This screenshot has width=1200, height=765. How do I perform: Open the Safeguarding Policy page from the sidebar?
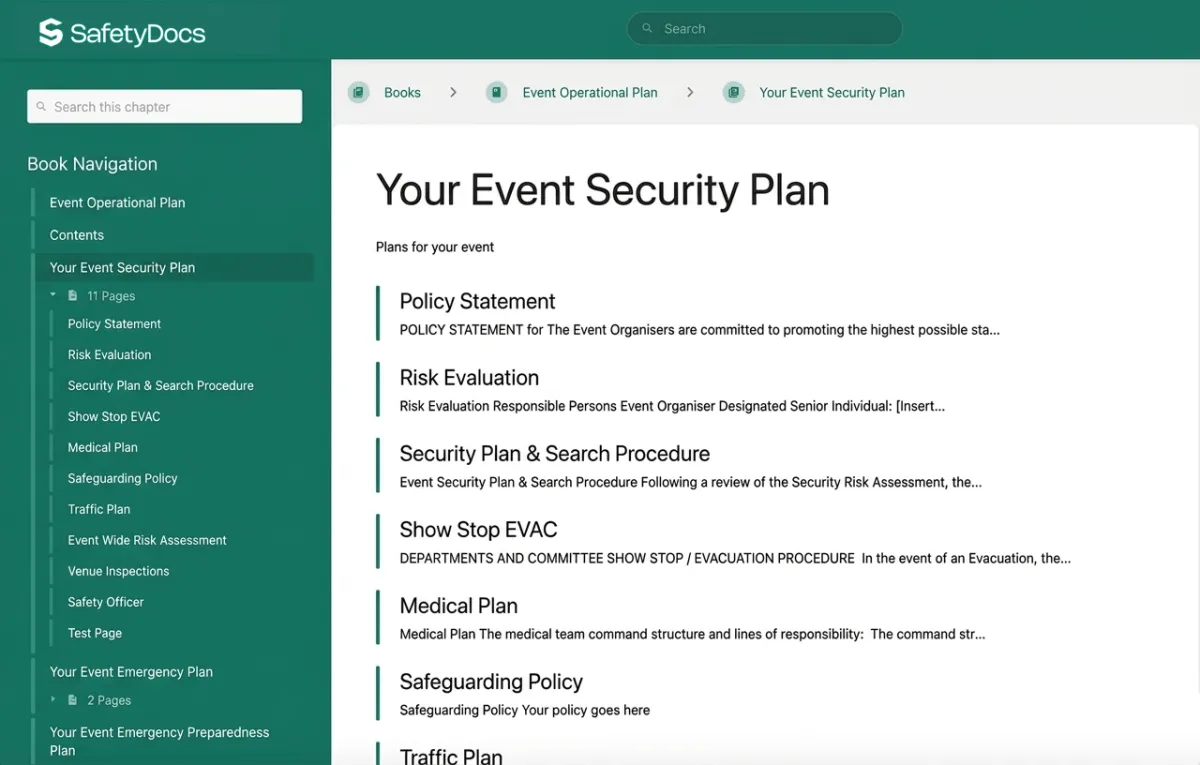(x=122, y=478)
